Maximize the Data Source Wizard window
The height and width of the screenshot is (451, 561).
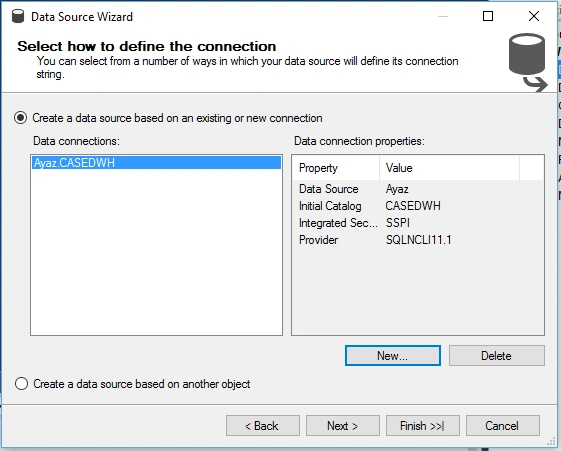pyautogui.click(x=488, y=16)
